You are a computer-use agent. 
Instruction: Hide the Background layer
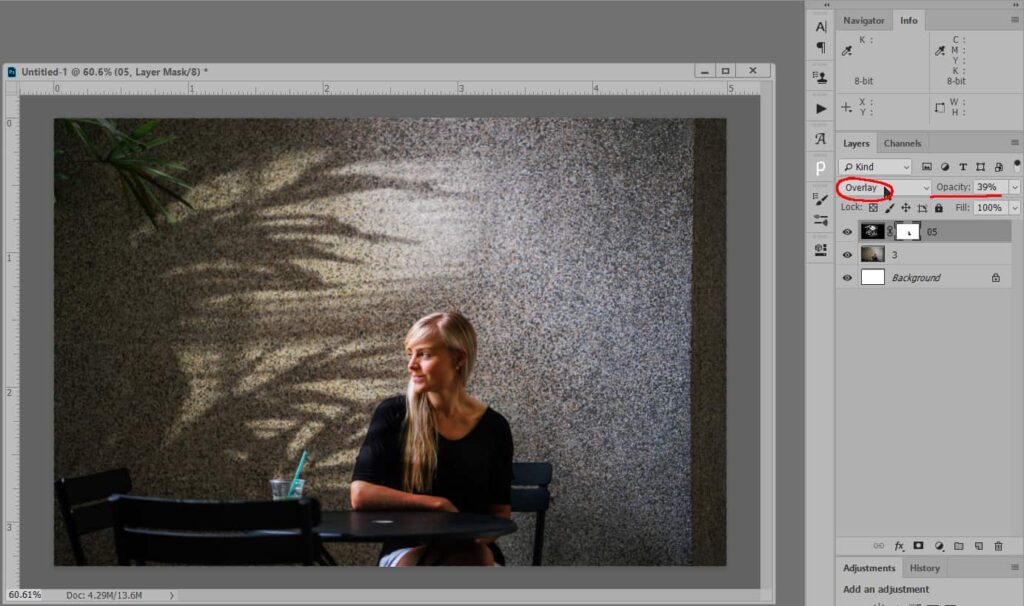point(848,278)
